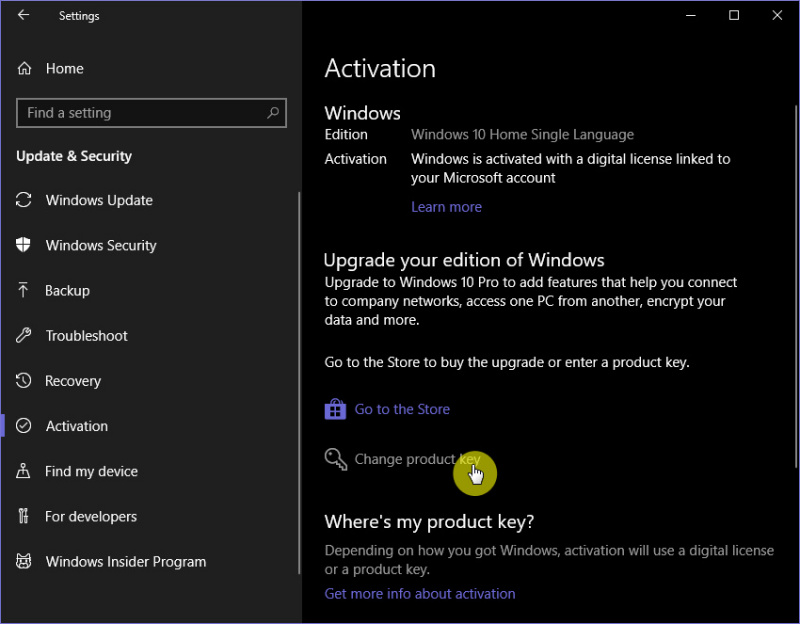Open Windows Update section
800x624 pixels.
pyautogui.click(x=99, y=200)
